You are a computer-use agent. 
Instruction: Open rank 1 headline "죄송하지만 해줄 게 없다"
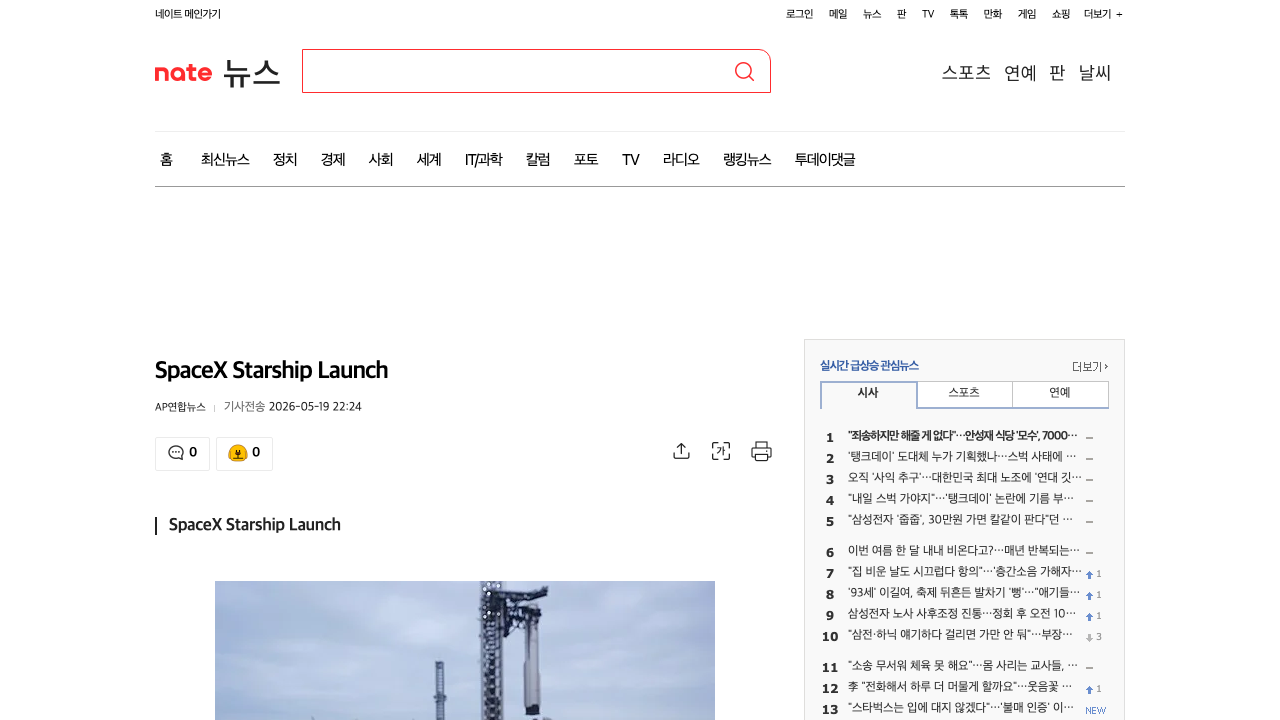click(962, 437)
